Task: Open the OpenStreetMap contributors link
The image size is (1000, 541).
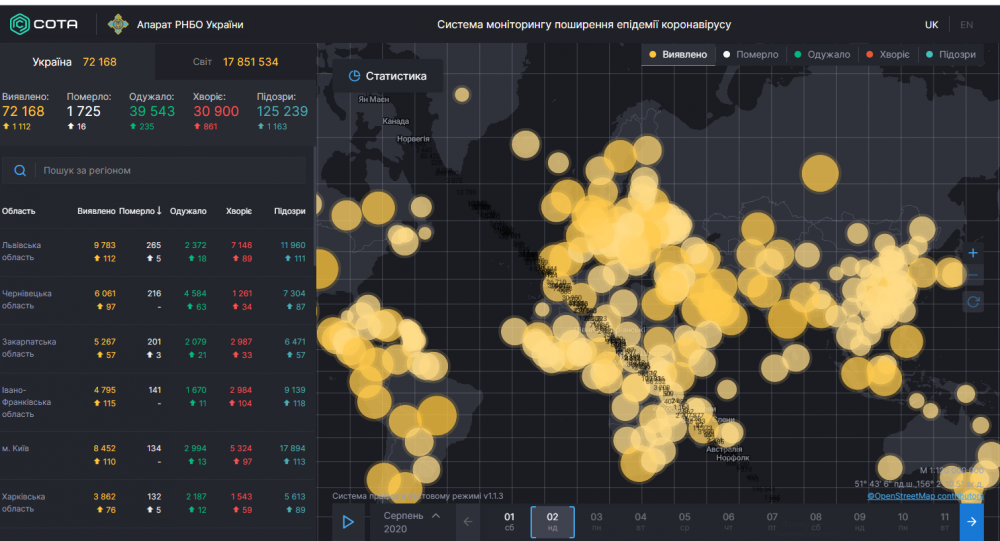Action: (924, 495)
